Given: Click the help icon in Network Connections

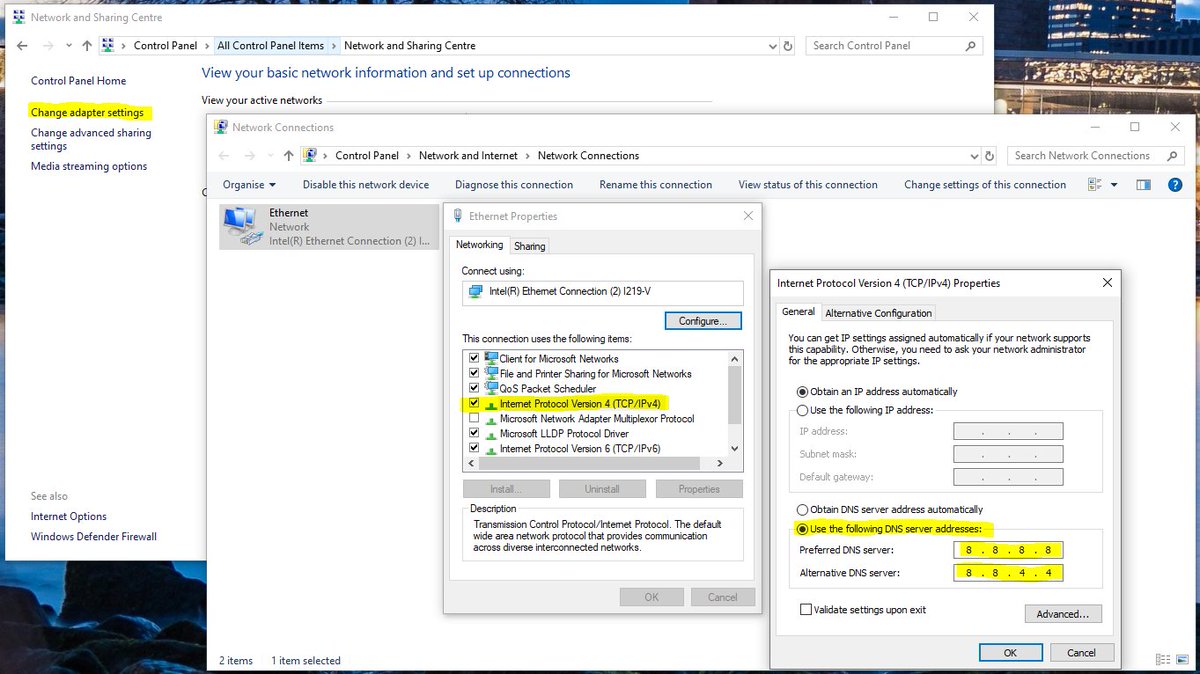Looking at the screenshot, I should [x=1176, y=185].
